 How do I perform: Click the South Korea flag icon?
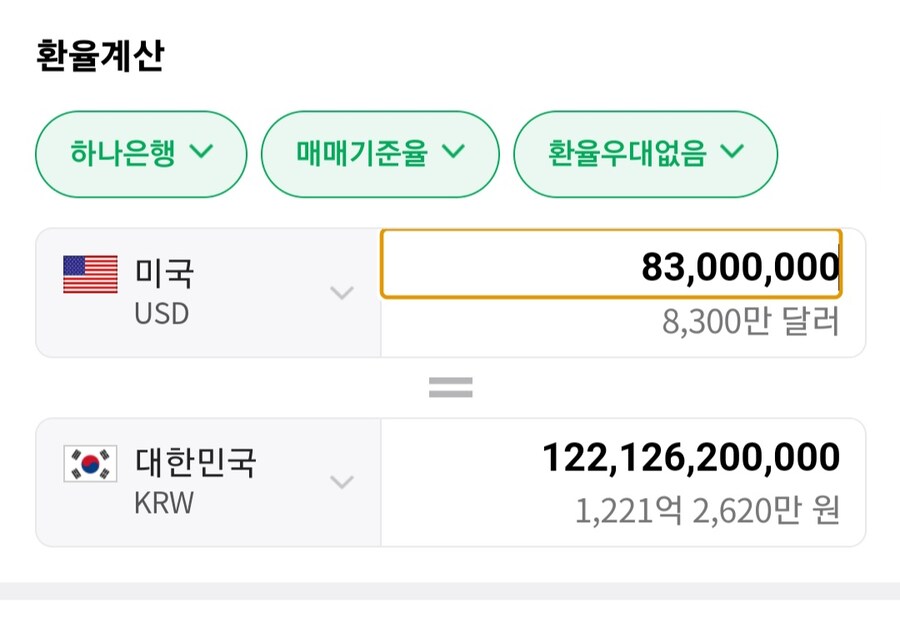(x=90, y=463)
